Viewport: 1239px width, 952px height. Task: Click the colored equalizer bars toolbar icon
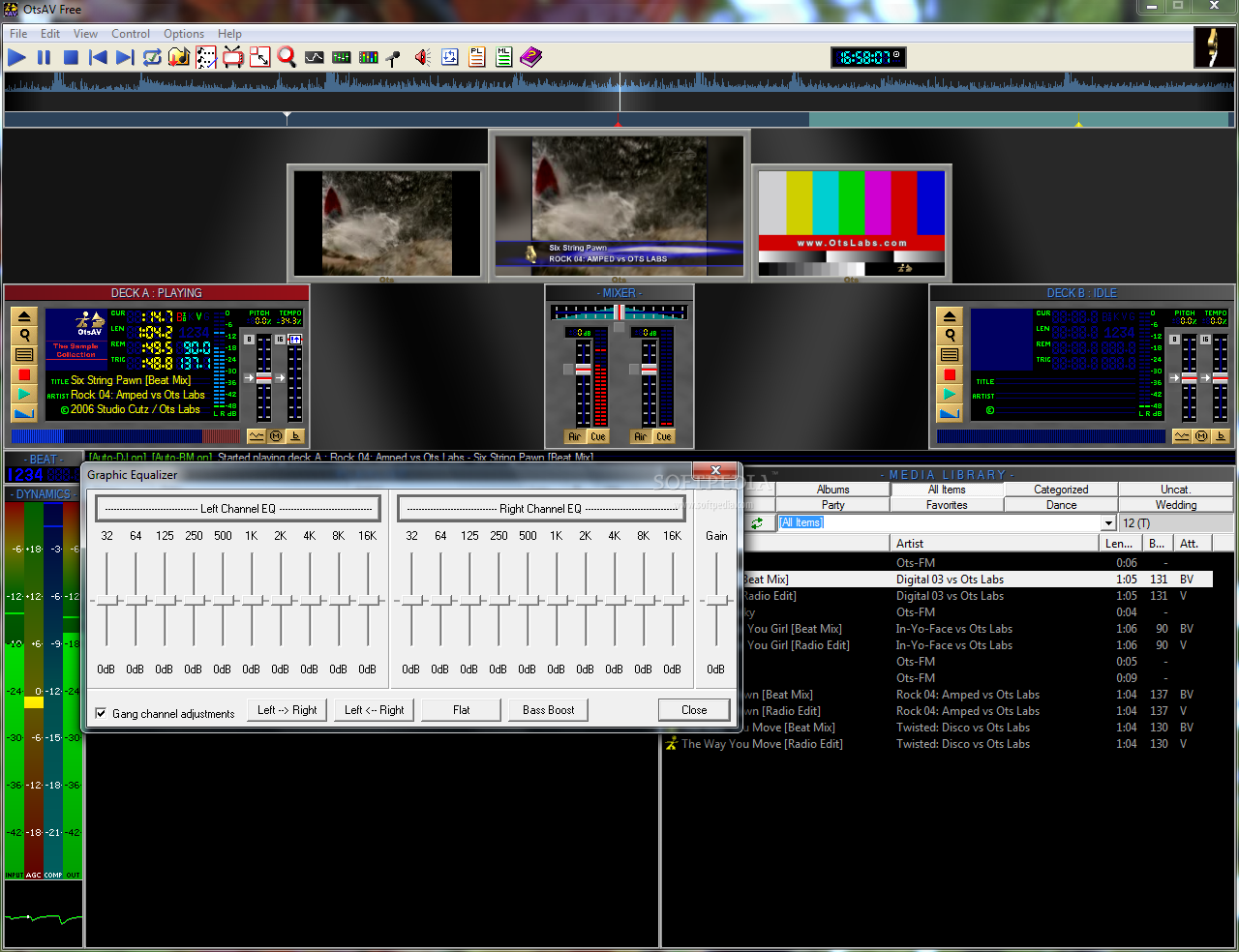click(369, 58)
